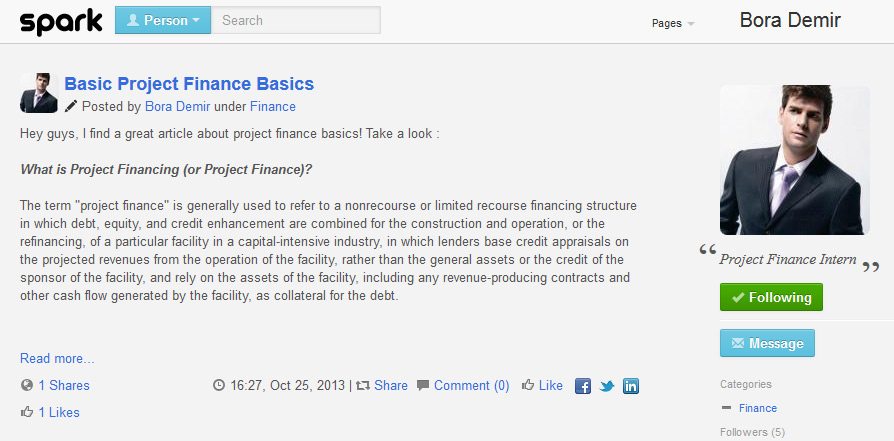Click the LinkedIn share icon
This screenshot has width=894, height=441.
[x=631, y=386]
